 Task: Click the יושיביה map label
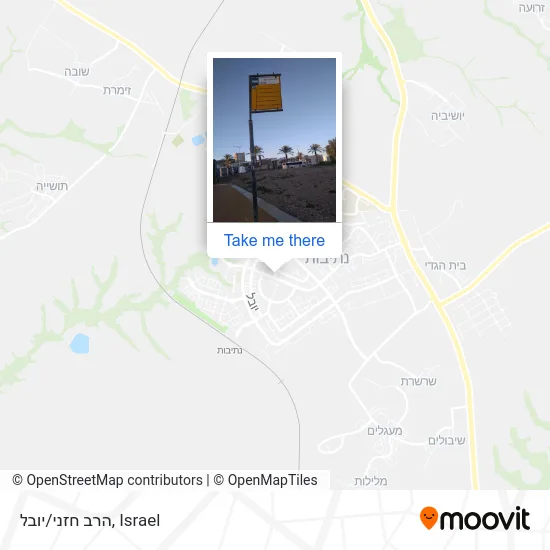448,116
